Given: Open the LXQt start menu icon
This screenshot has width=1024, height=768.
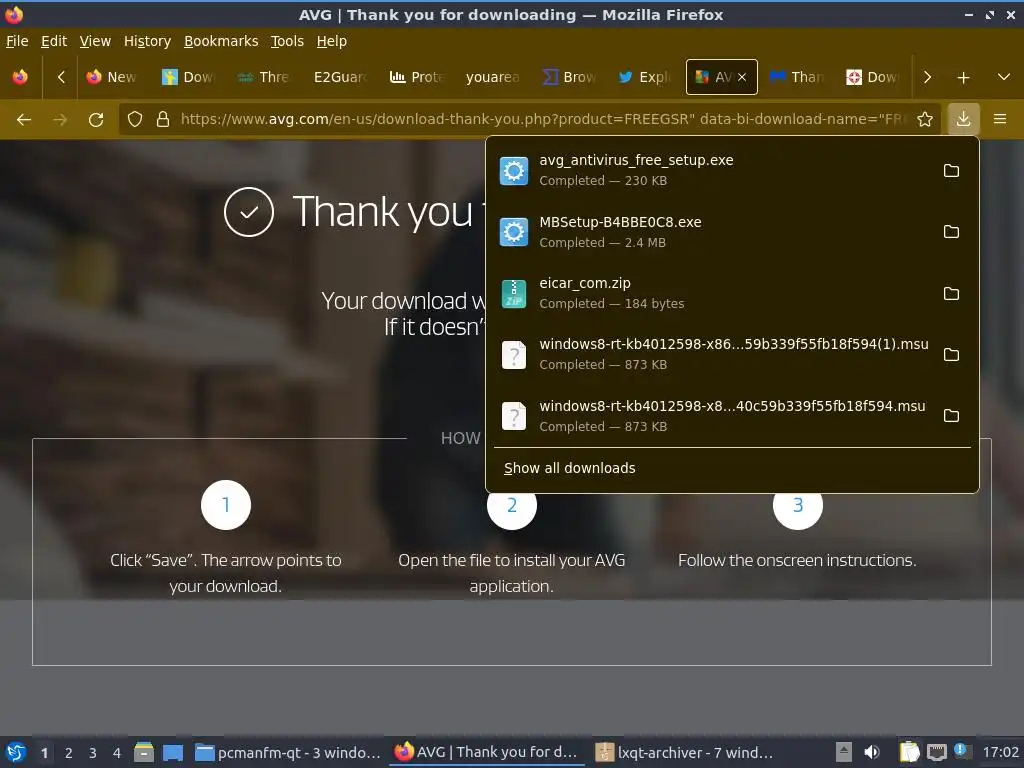Looking at the screenshot, I should point(16,752).
